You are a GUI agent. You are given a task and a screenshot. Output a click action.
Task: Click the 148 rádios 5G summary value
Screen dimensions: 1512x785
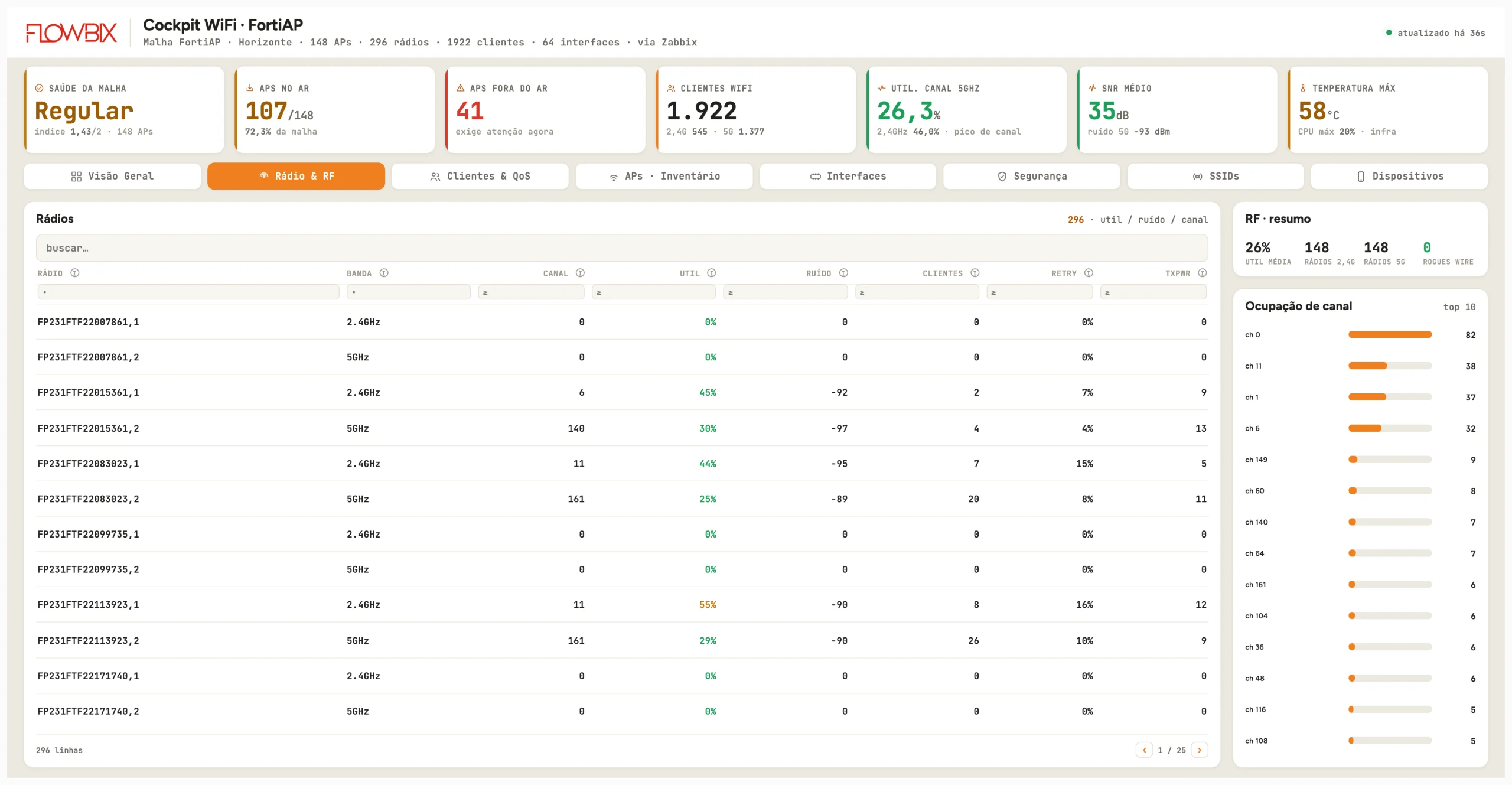[x=1376, y=247]
